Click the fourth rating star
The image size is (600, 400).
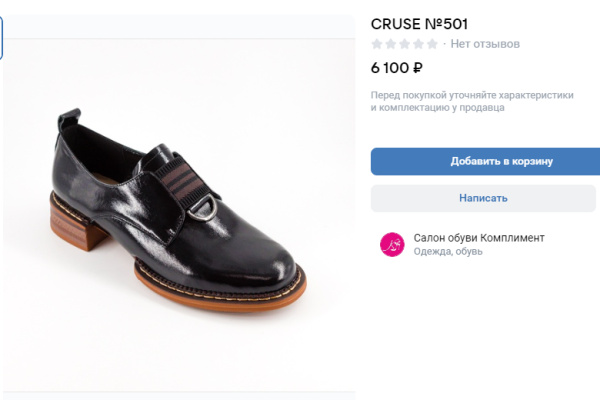click(x=418, y=44)
